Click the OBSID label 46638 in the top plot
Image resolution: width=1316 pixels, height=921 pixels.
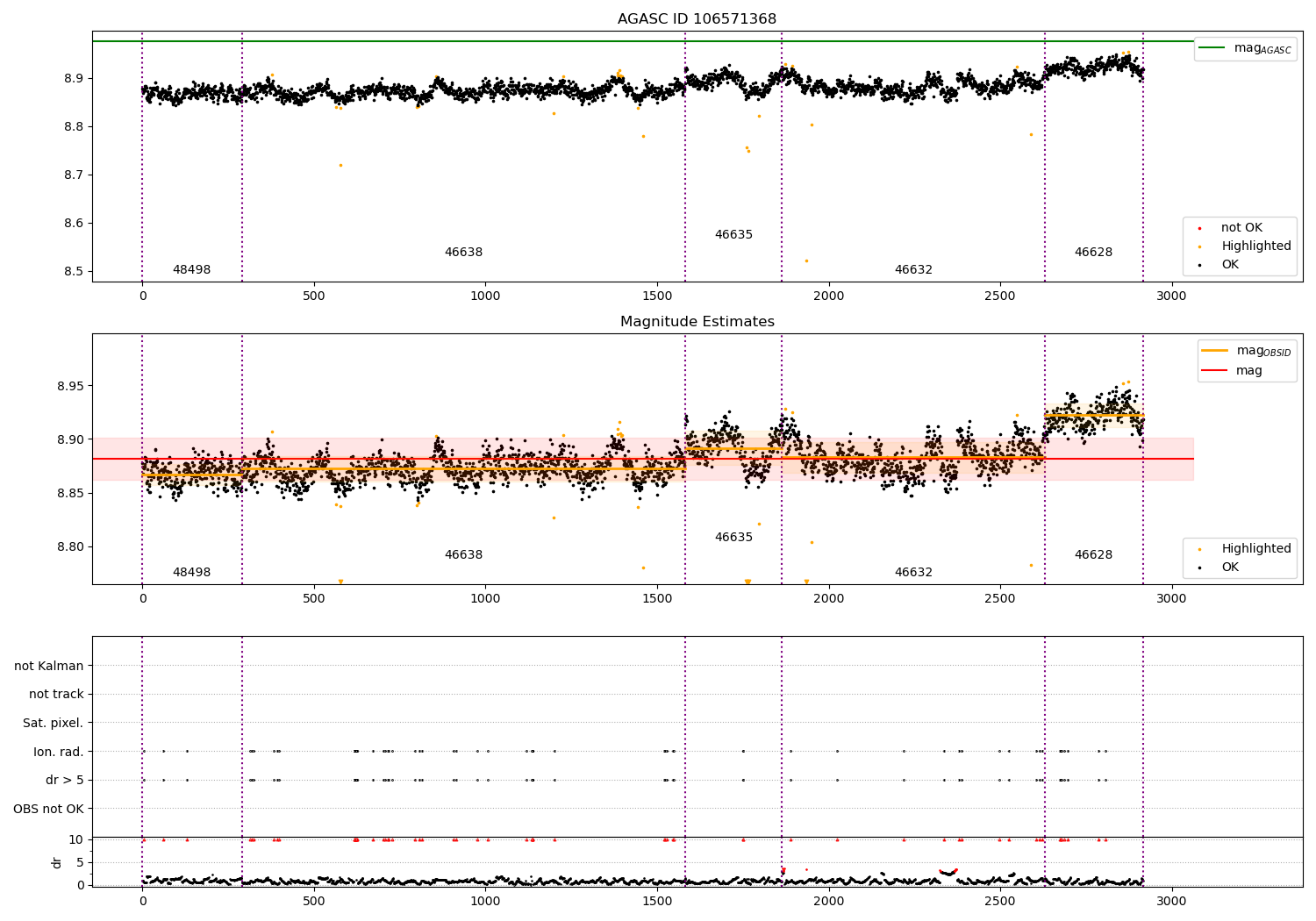click(x=463, y=253)
